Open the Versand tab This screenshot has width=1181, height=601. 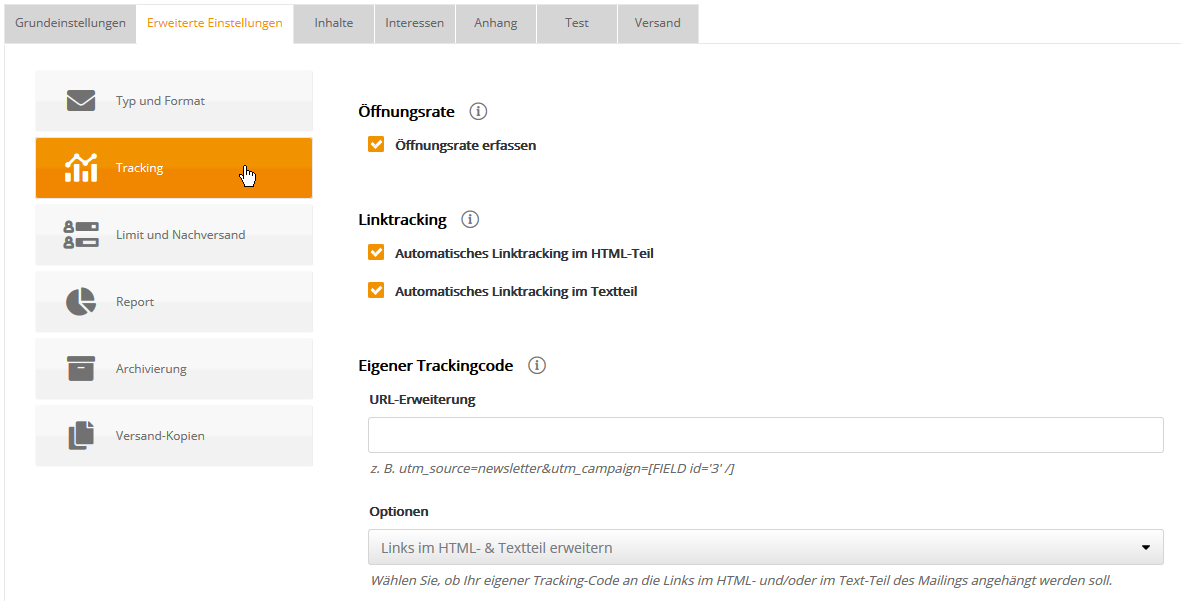[658, 23]
